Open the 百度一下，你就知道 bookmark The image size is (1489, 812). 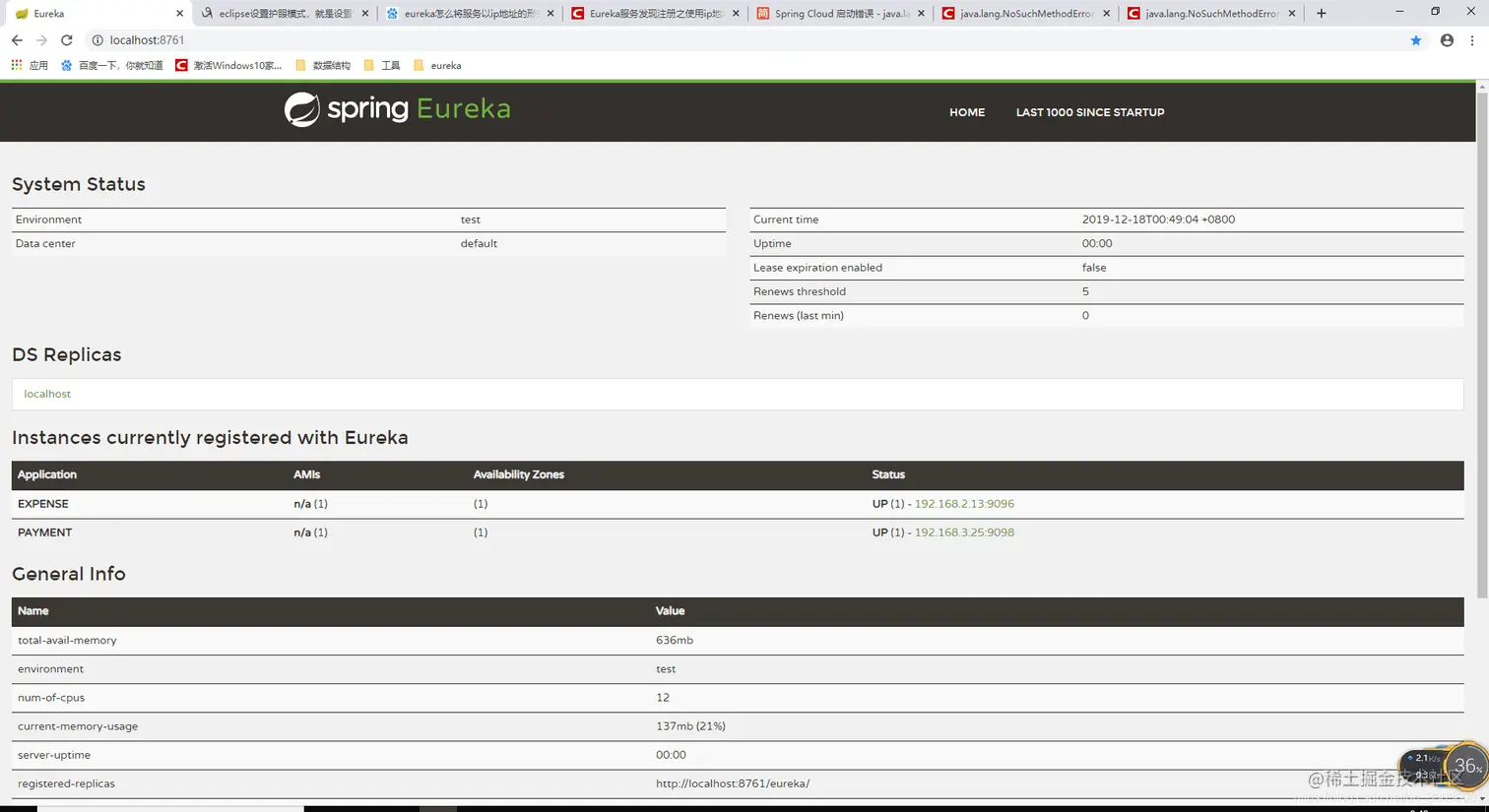[111, 65]
